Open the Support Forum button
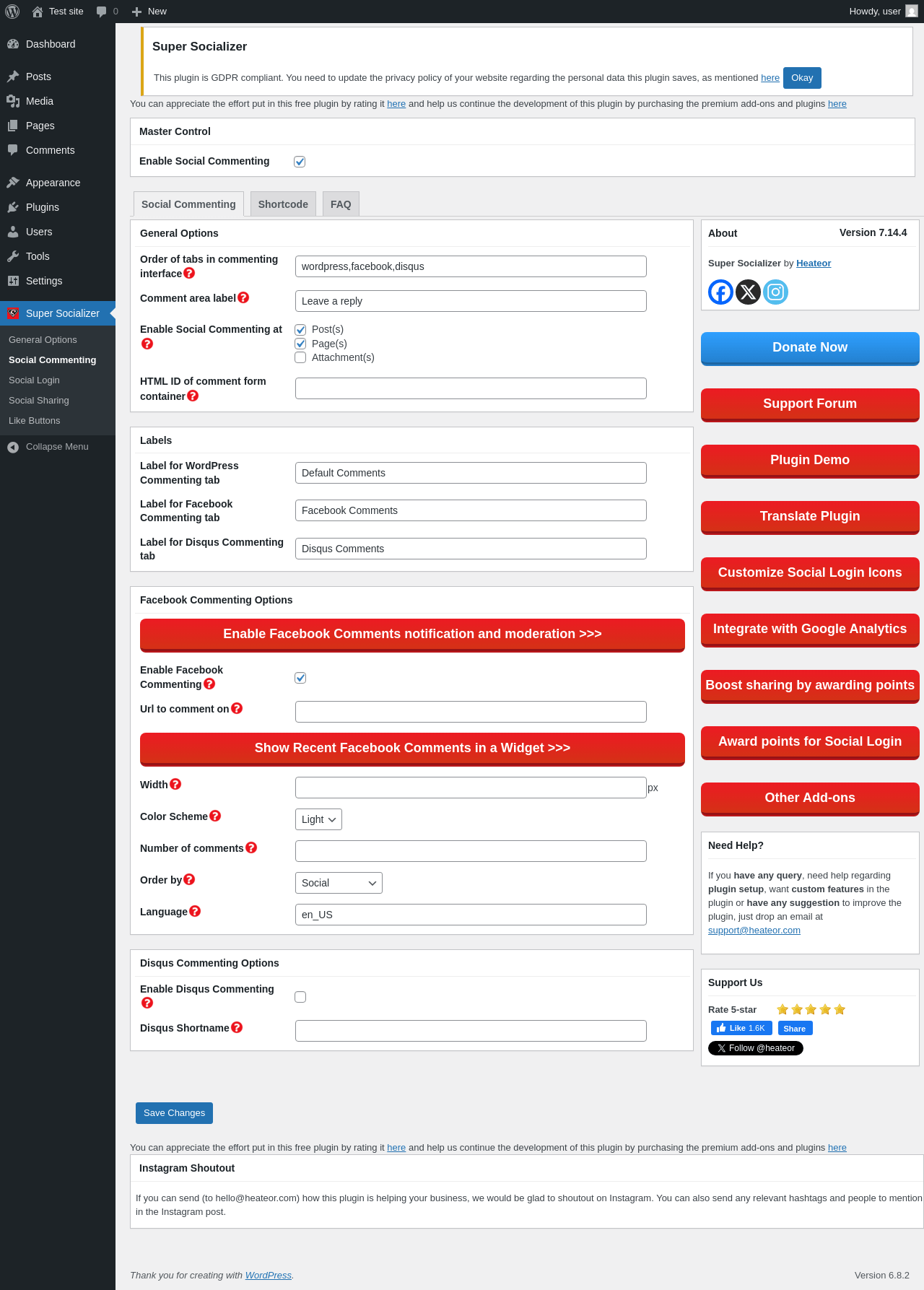The image size is (924, 1290). tap(810, 405)
